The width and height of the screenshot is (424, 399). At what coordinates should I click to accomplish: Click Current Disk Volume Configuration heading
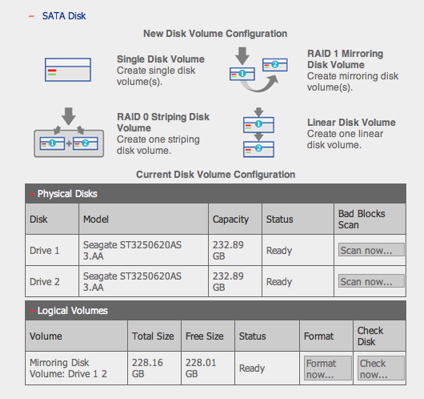[x=215, y=175]
